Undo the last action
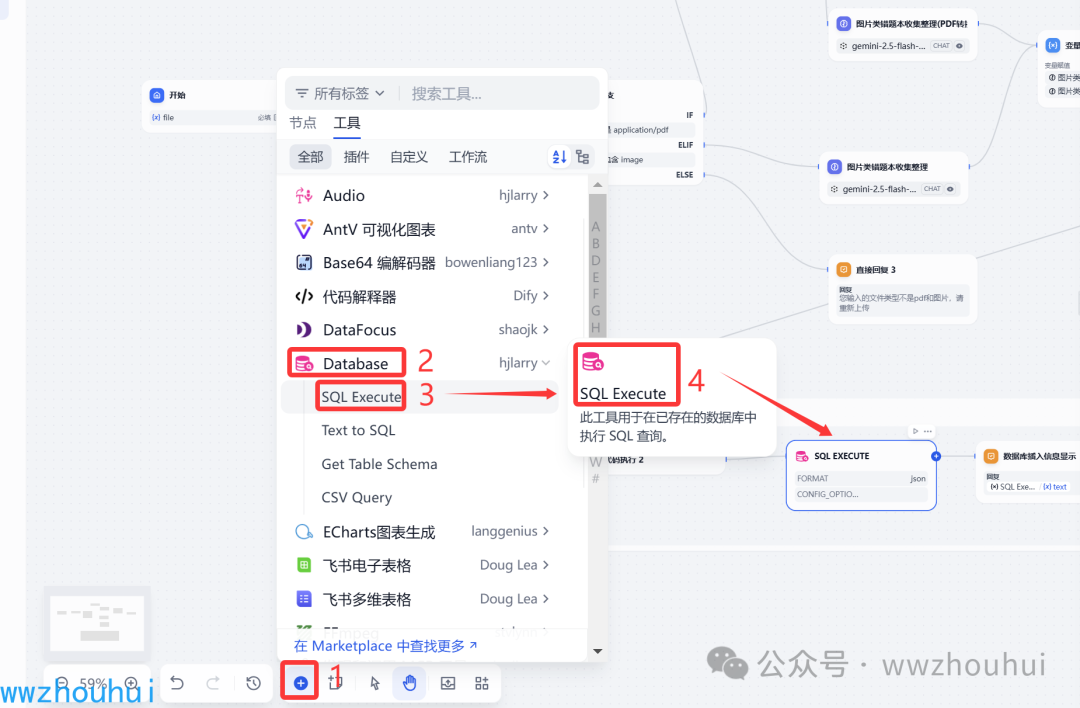1080x708 pixels. tap(177, 683)
